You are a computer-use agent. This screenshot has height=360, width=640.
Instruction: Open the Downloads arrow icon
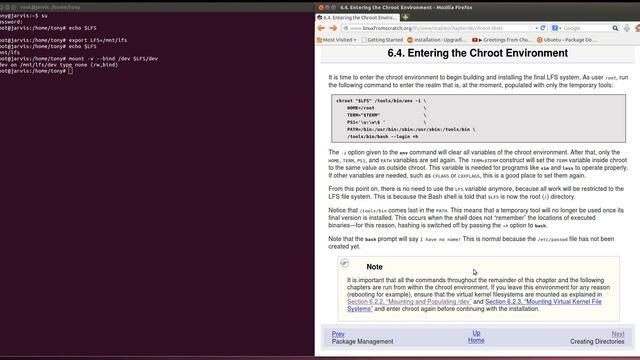pos(627,28)
